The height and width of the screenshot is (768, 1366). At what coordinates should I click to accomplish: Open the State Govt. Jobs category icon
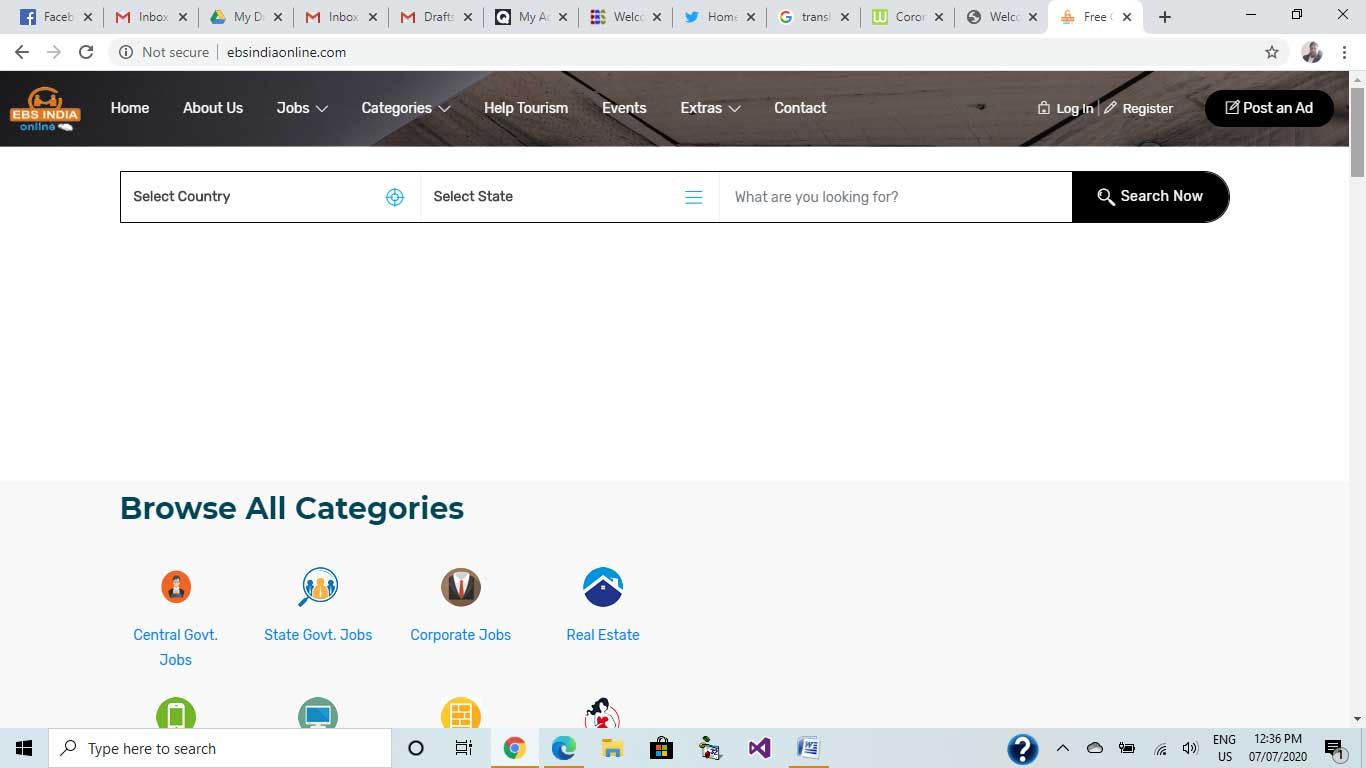tap(318, 587)
